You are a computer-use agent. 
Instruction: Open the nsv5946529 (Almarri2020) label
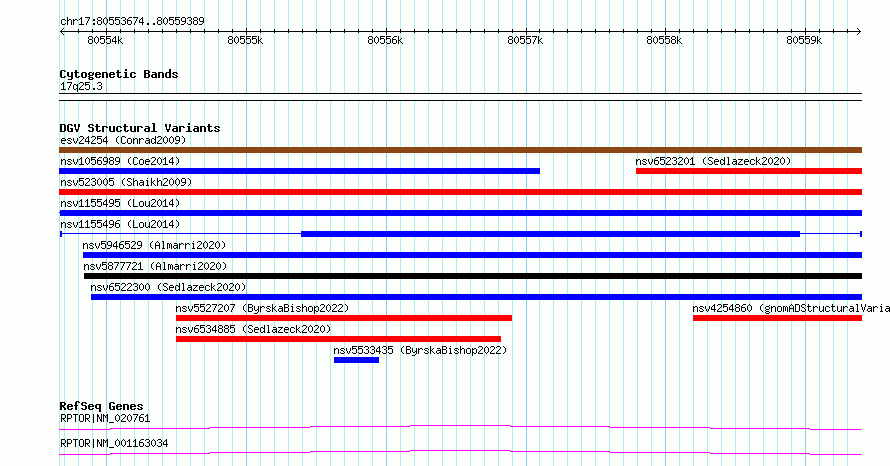[x=154, y=245]
